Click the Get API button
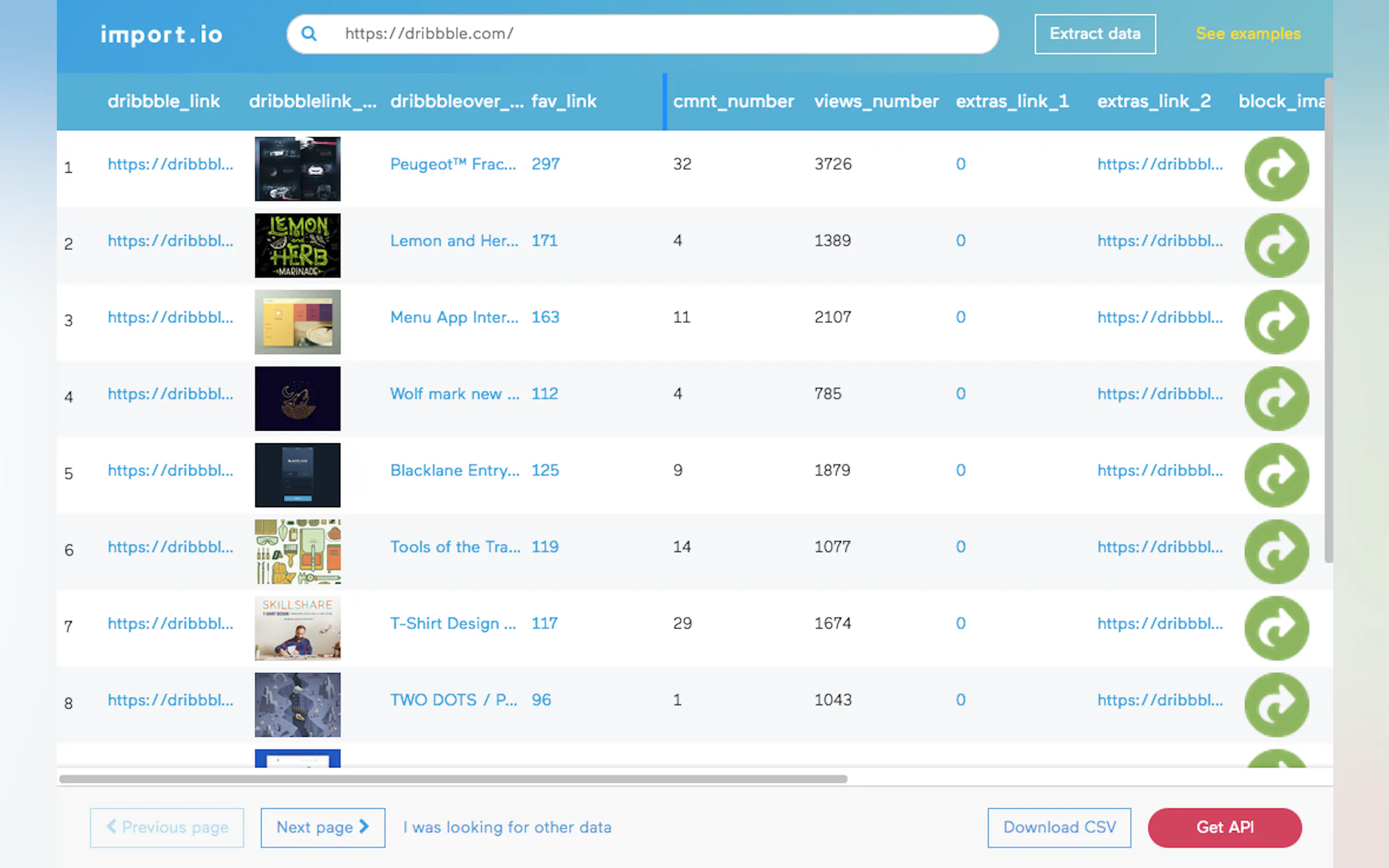The height and width of the screenshot is (868, 1389). 1225,827
